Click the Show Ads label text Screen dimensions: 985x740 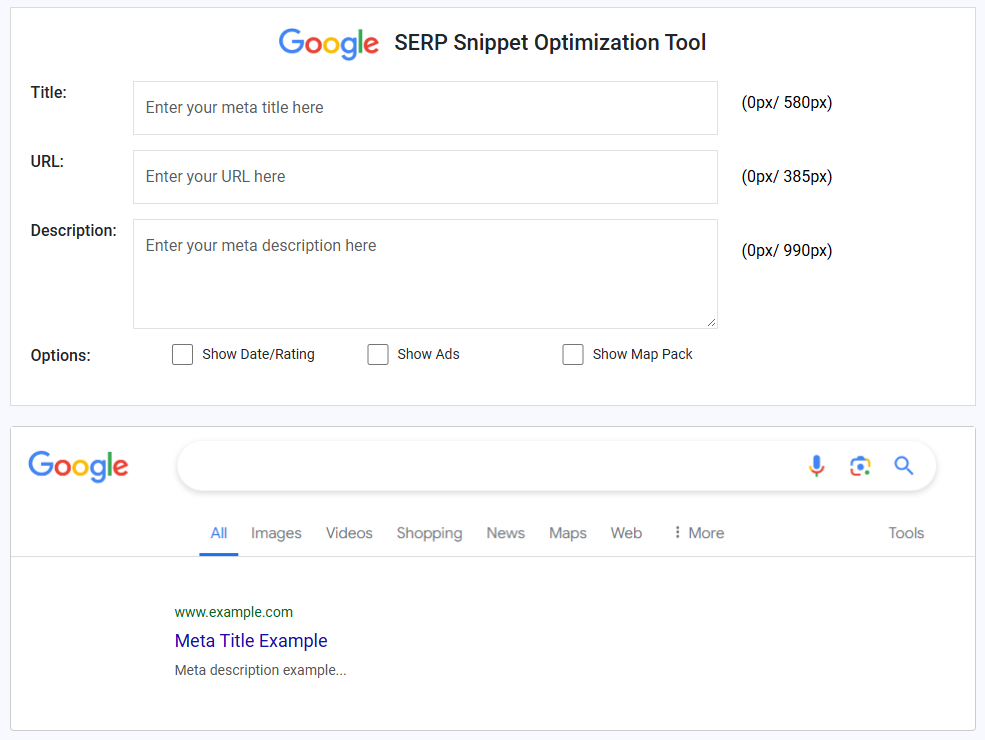428,354
